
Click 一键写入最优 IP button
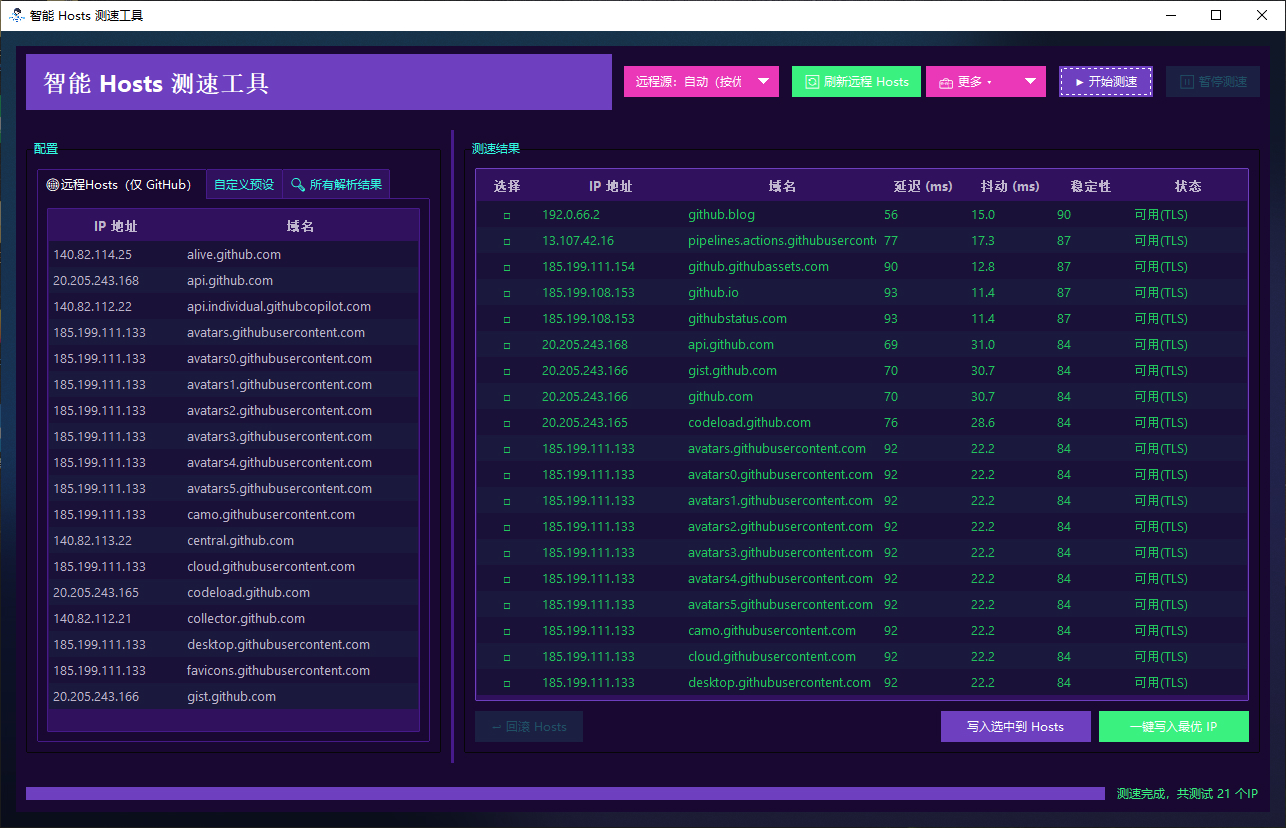[1174, 727]
